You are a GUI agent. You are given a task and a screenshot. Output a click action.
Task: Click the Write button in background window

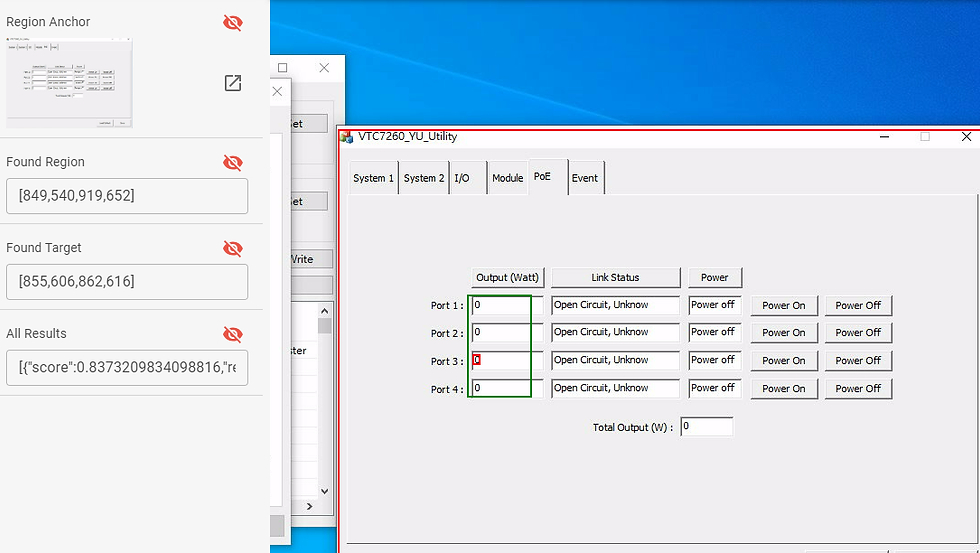(311, 259)
